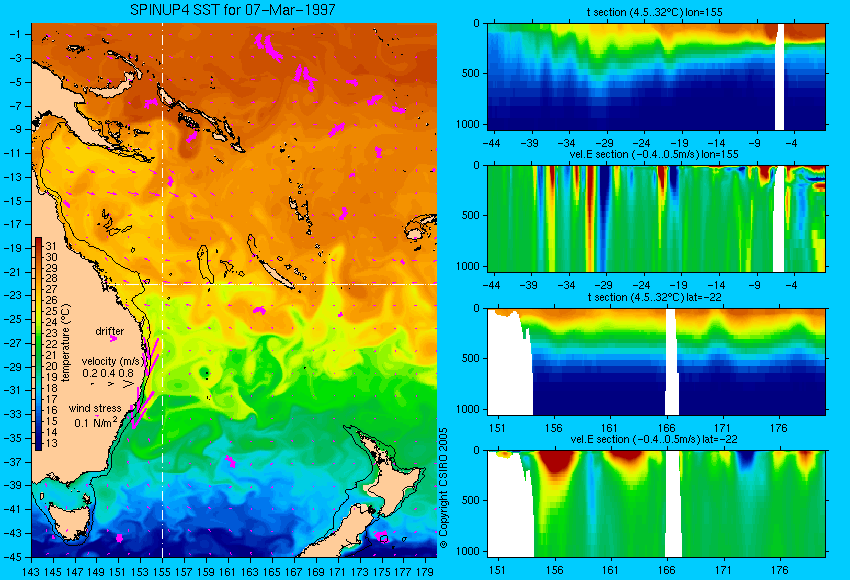Click the '© Copyright CSIRO 2005' vertical text
The height and width of the screenshot is (580, 850).
pyautogui.click(x=443, y=487)
